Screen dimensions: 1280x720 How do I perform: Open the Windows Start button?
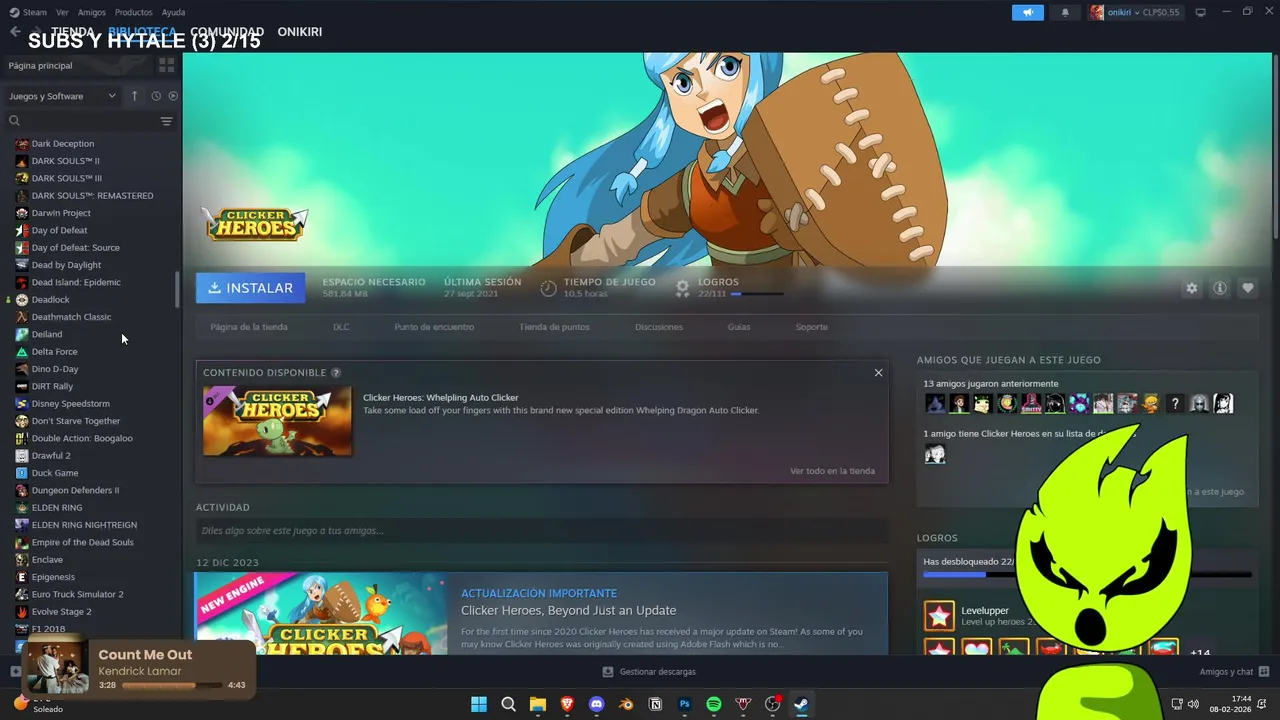click(479, 704)
